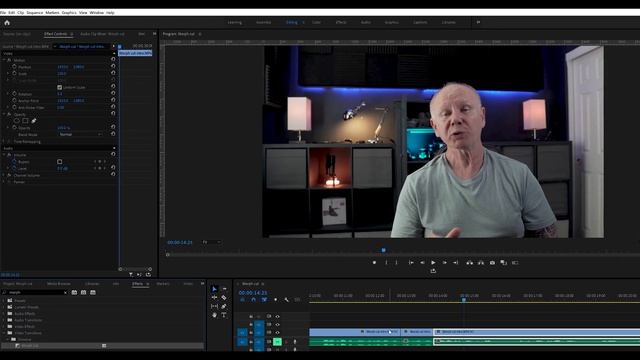Screen dimensions: 640x360
Task: Select the Slip tool
Action: point(214,306)
